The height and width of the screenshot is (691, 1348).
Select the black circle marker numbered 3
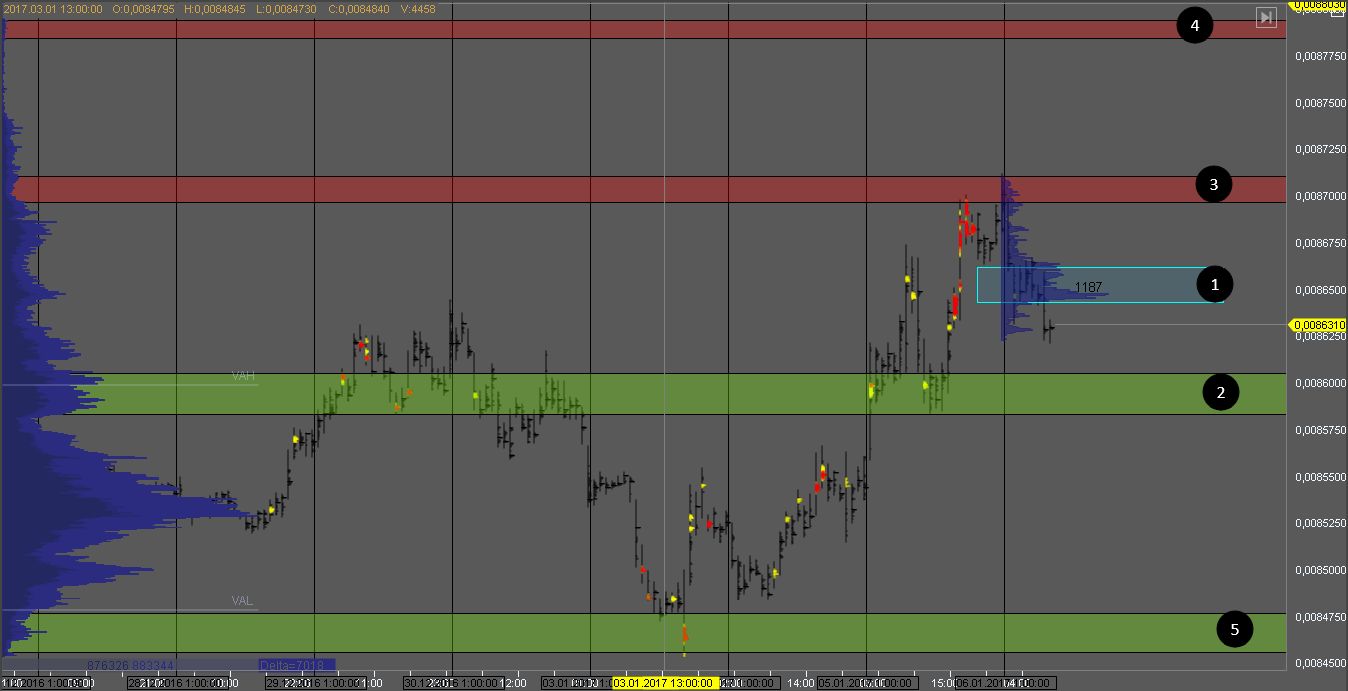[1213, 185]
